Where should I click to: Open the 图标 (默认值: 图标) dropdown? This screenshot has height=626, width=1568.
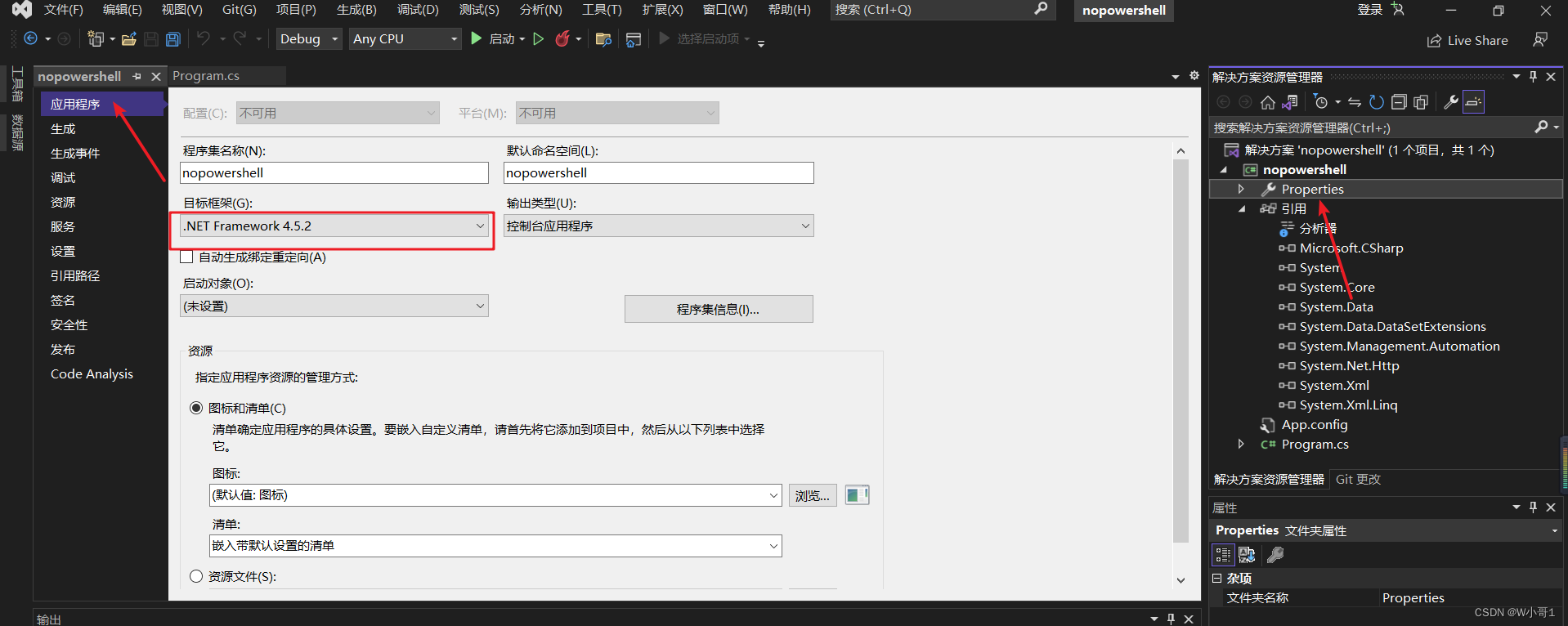click(x=495, y=495)
